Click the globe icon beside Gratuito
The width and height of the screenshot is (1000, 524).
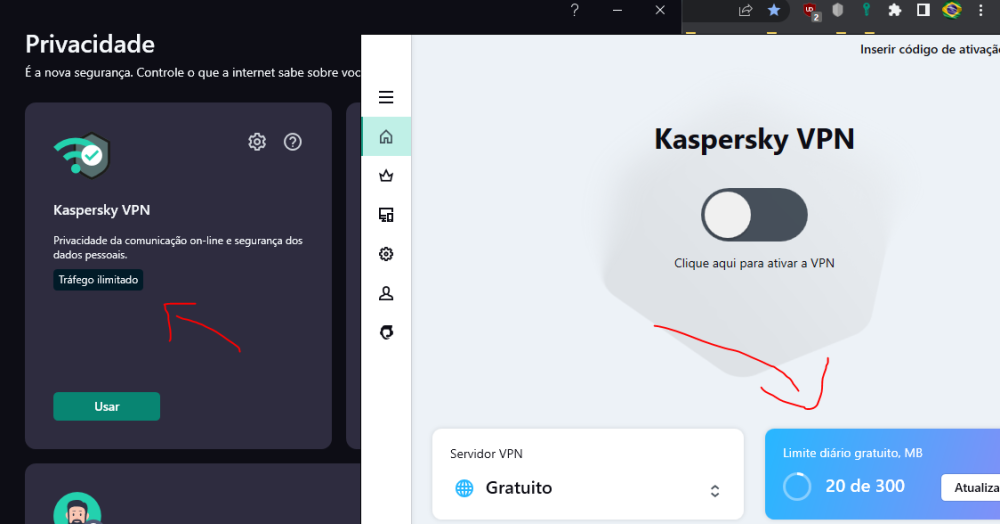(x=464, y=488)
